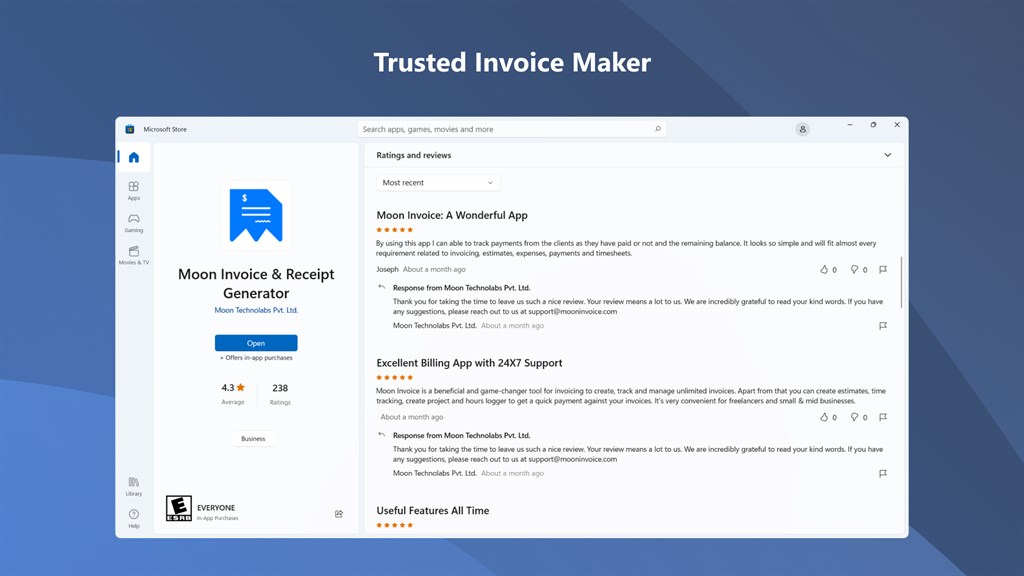This screenshot has width=1024, height=576.
Task: Open the user account profile icon
Action: (803, 129)
